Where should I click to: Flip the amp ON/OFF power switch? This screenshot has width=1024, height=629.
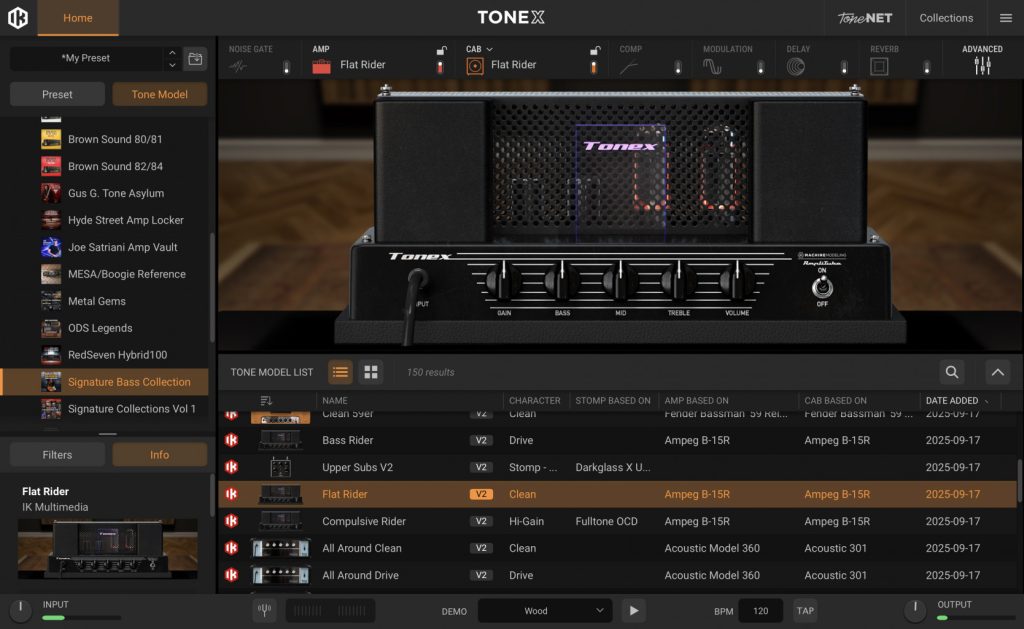(x=822, y=287)
